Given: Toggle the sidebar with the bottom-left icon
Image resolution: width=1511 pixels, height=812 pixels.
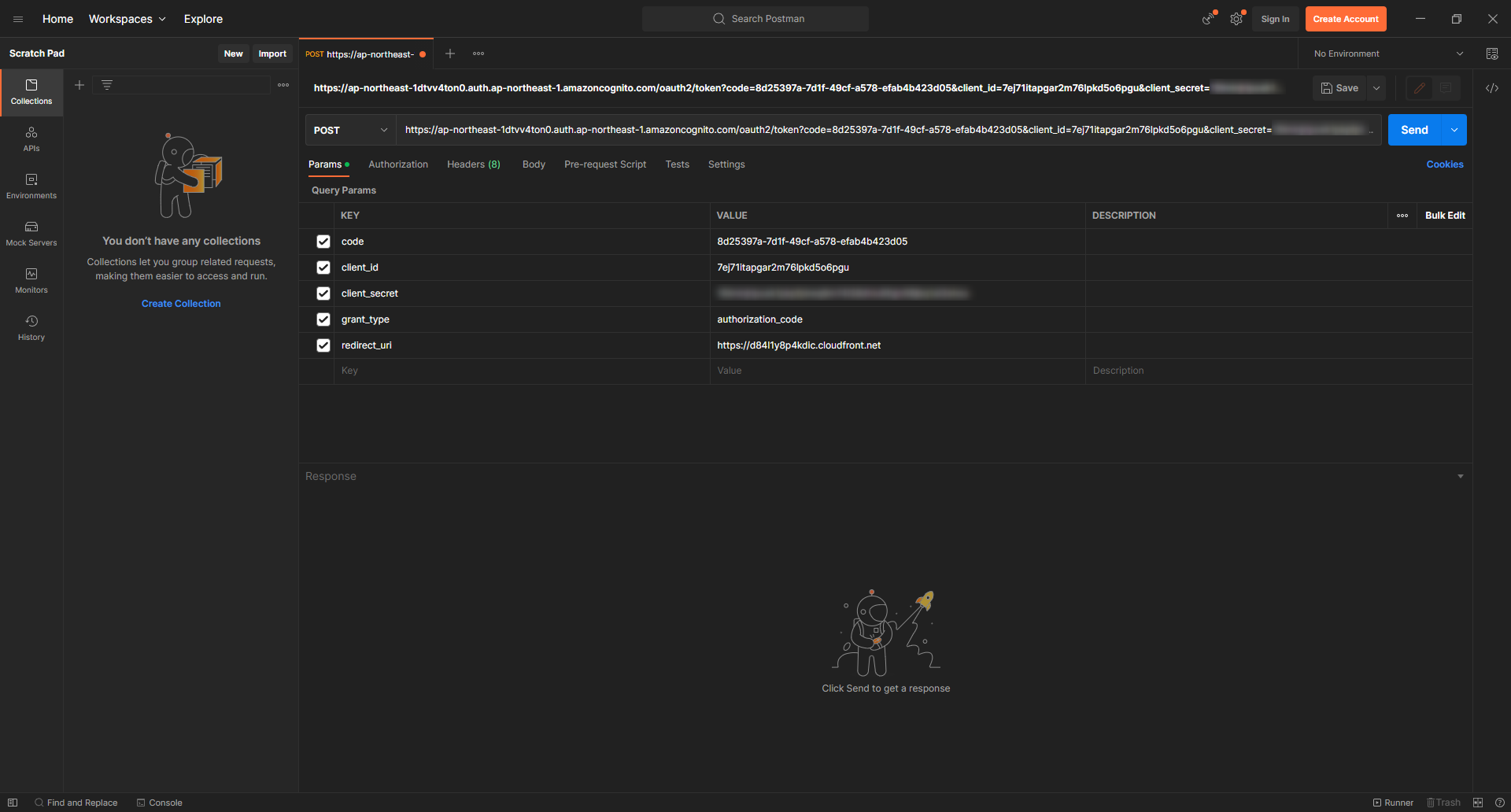Looking at the screenshot, I should [13, 803].
